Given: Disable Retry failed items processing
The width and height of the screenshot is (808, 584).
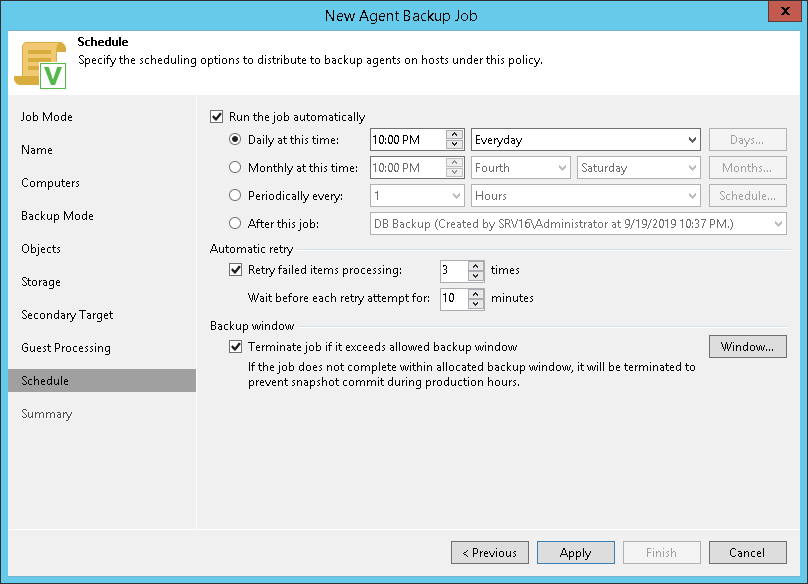Looking at the screenshot, I should coord(236,269).
